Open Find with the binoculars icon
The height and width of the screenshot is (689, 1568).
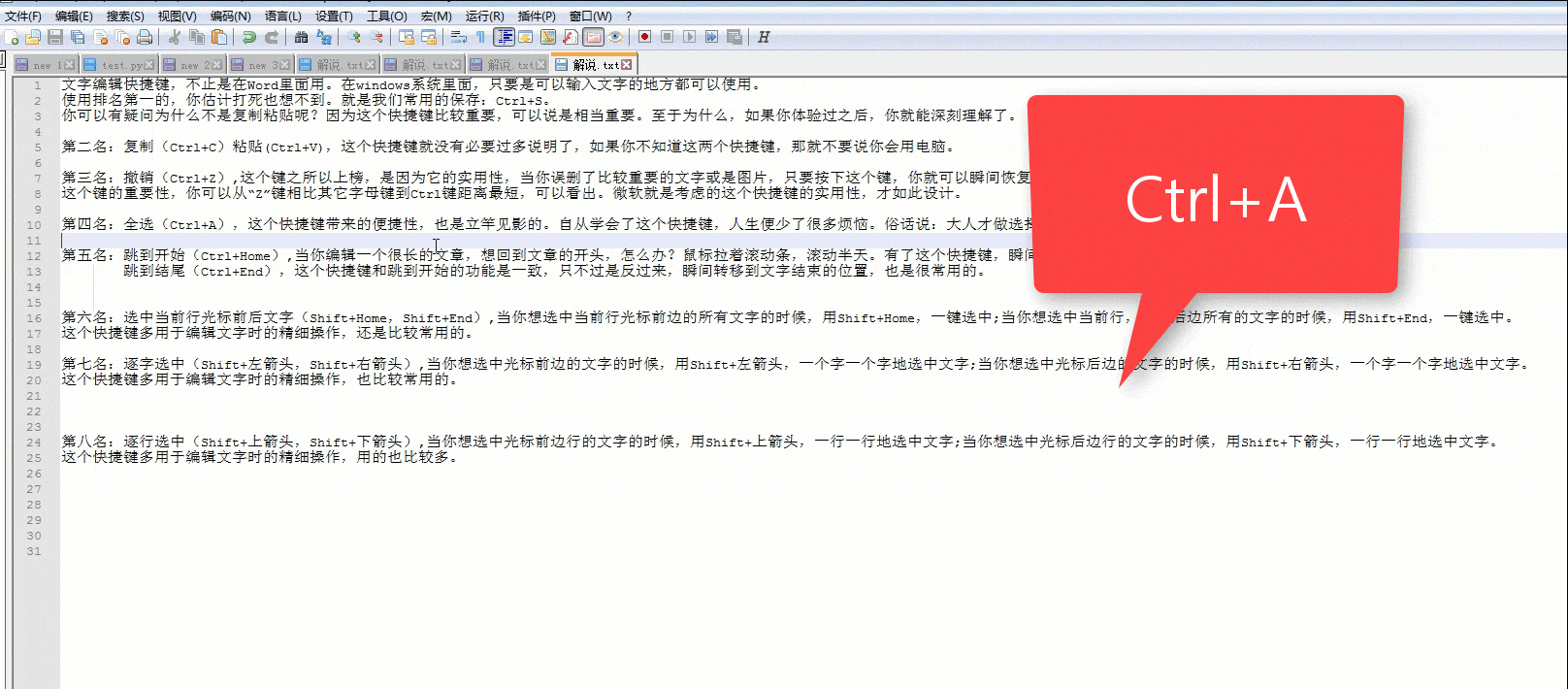[x=302, y=37]
